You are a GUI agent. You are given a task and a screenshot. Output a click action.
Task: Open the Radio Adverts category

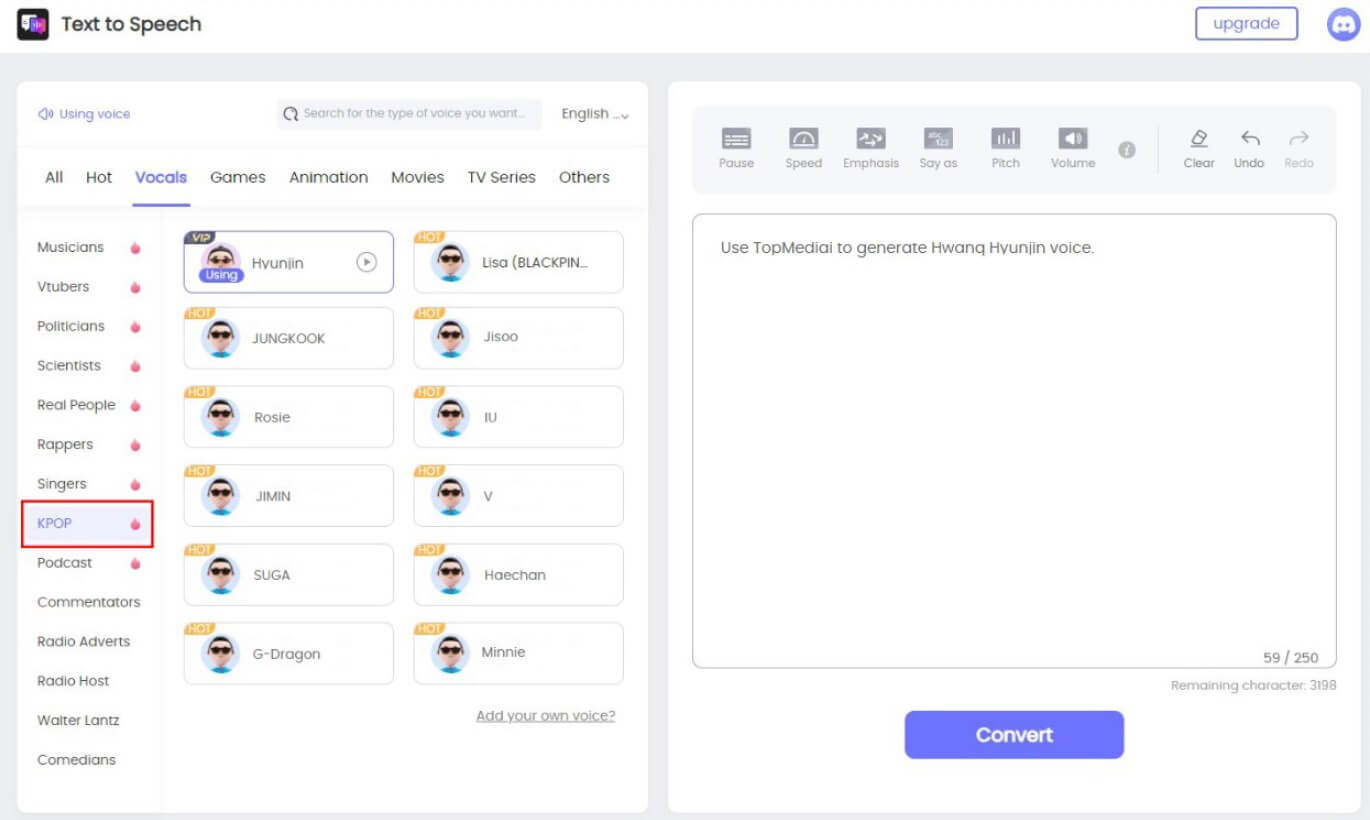point(84,641)
